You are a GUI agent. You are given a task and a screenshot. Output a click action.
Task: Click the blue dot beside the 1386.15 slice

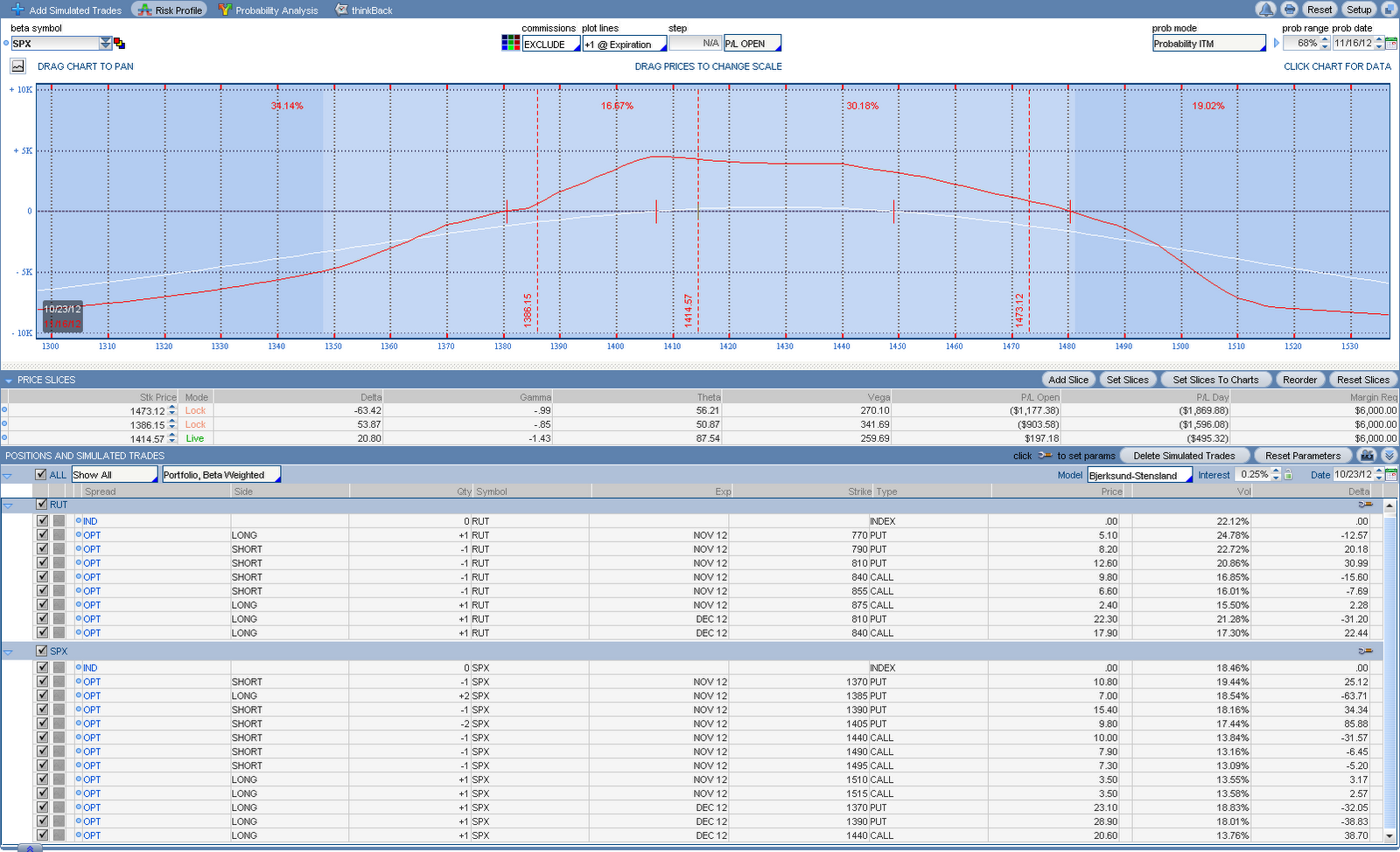point(4,423)
